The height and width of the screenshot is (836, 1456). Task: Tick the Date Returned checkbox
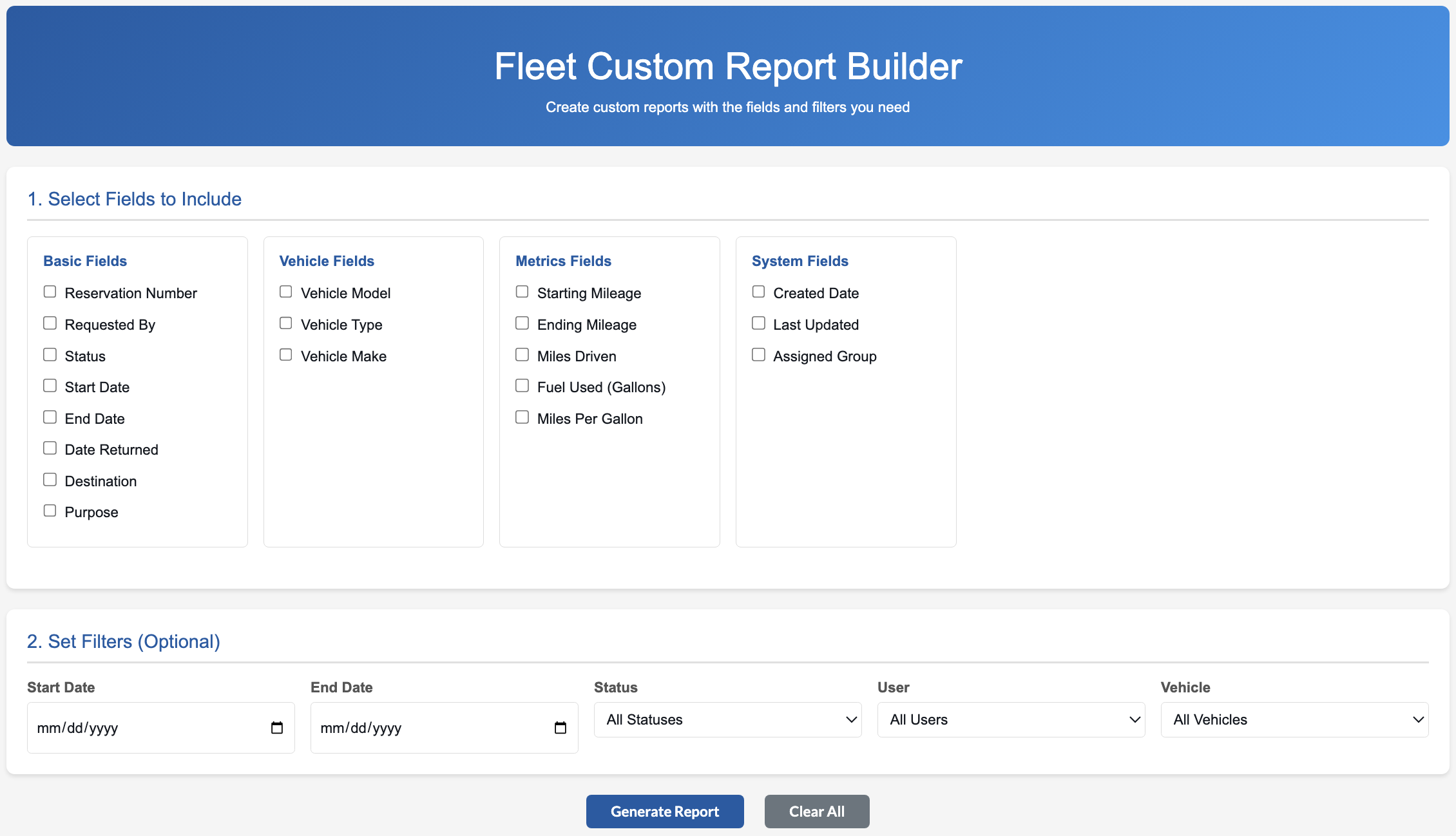coord(50,448)
